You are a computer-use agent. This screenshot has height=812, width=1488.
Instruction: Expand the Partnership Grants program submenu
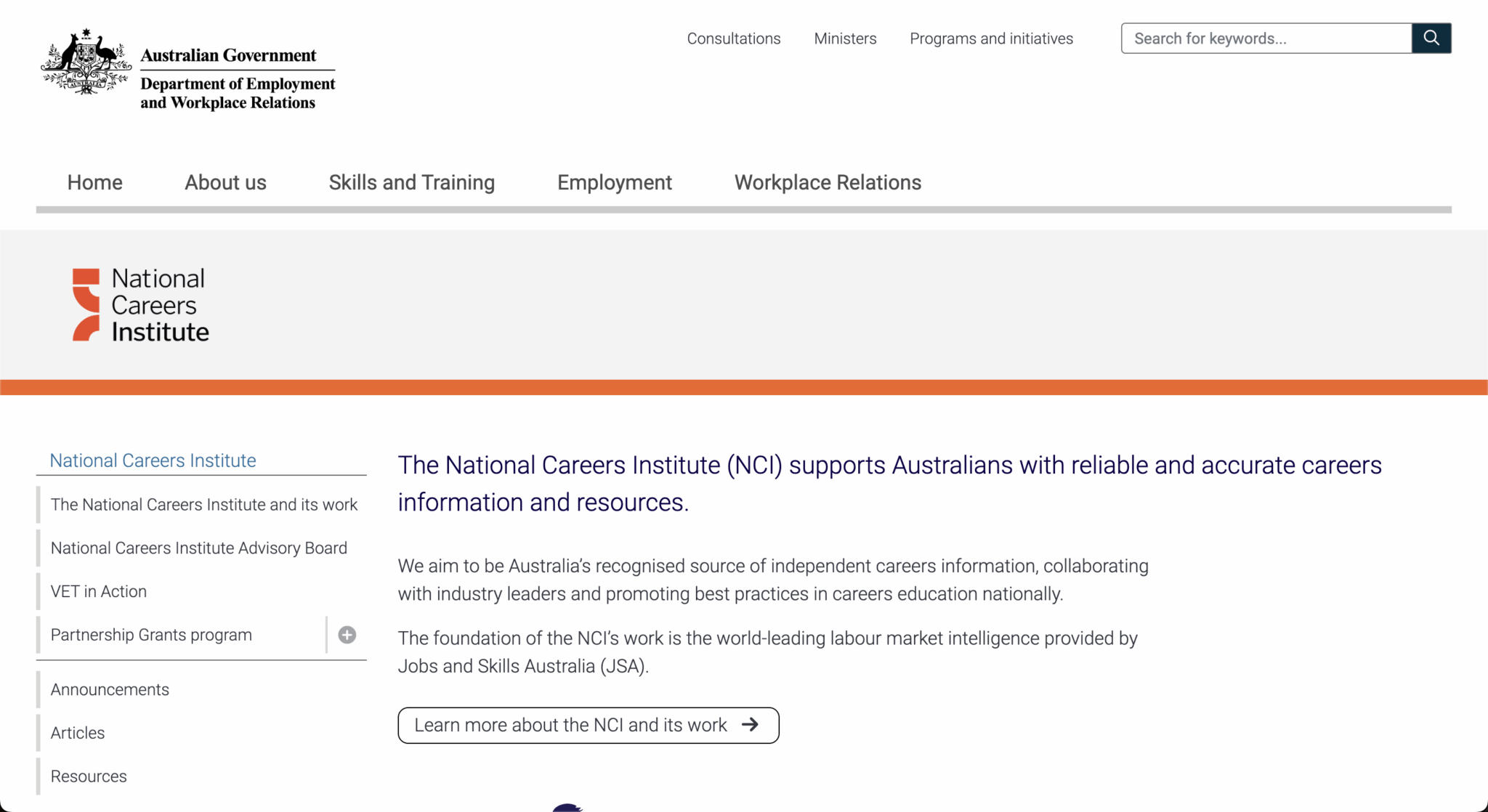coord(347,635)
